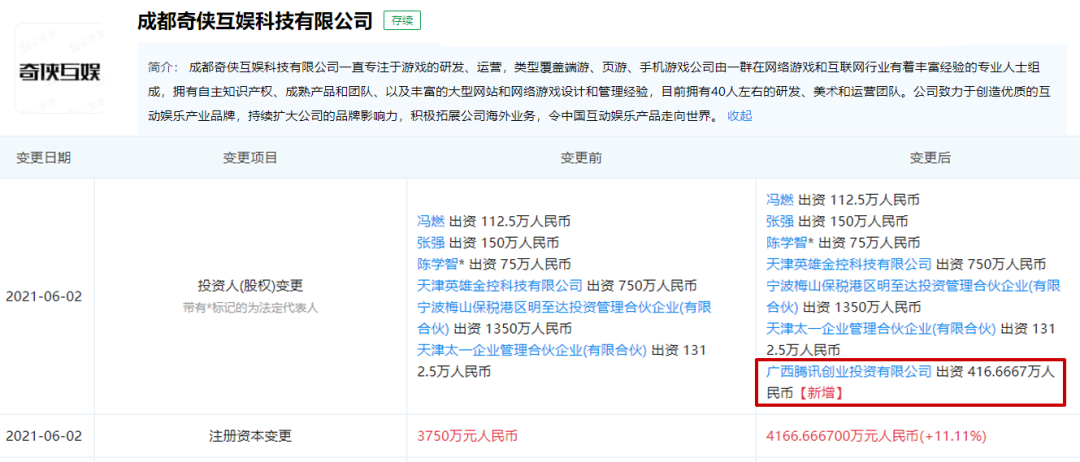Open 宁波梅山保税港区明至达 link in 变更前 column

pos(563,317)
